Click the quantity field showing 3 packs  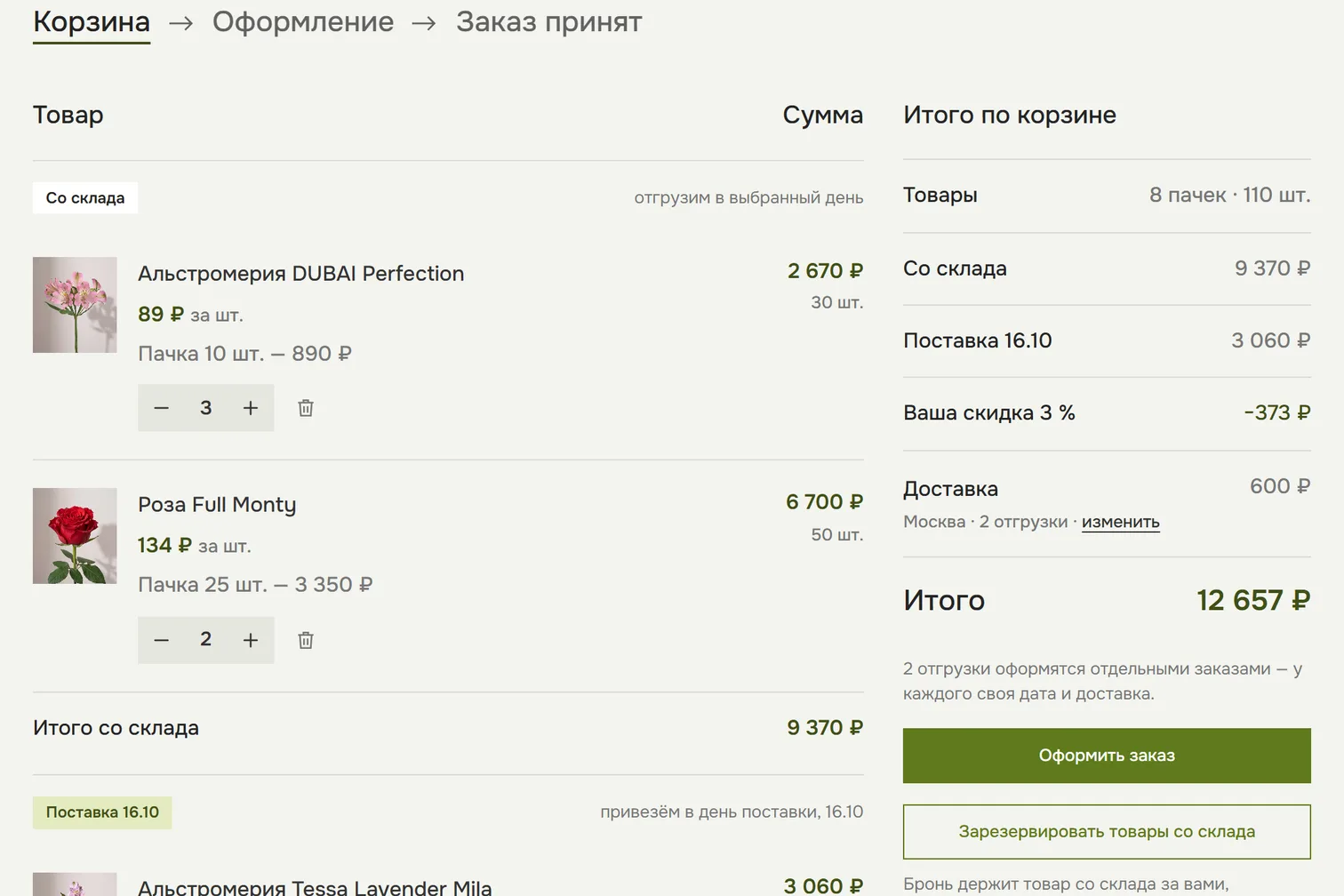coord(205,408)
